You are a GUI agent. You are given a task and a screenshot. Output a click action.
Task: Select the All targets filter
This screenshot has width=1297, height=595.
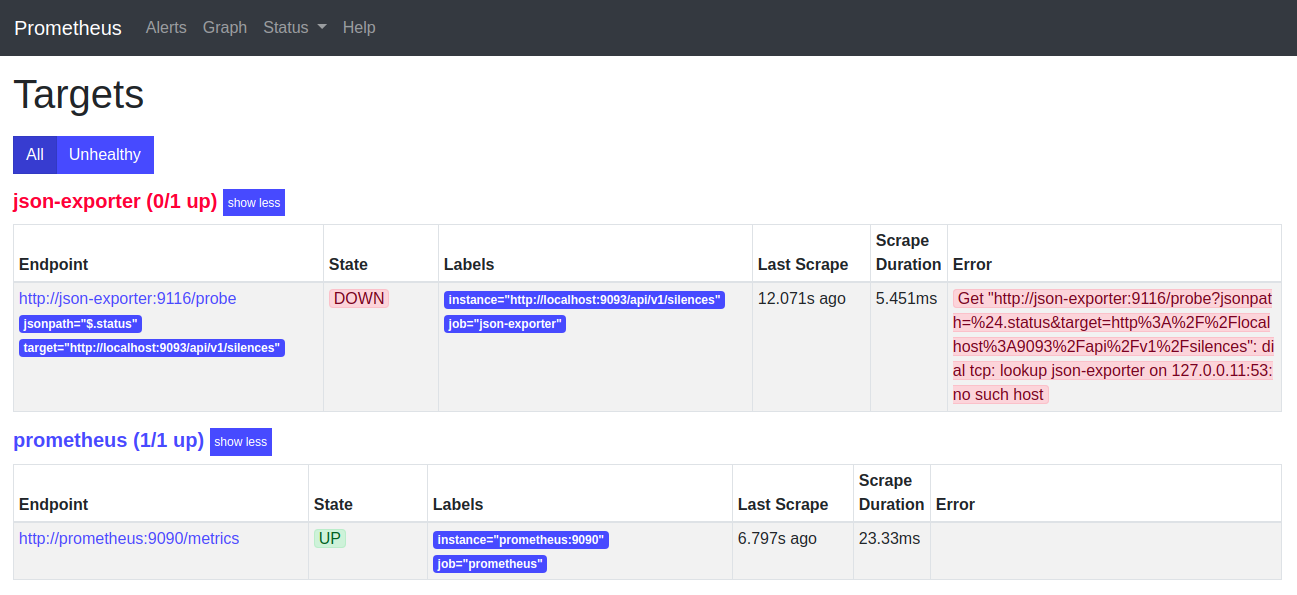[x=35, y=154]
